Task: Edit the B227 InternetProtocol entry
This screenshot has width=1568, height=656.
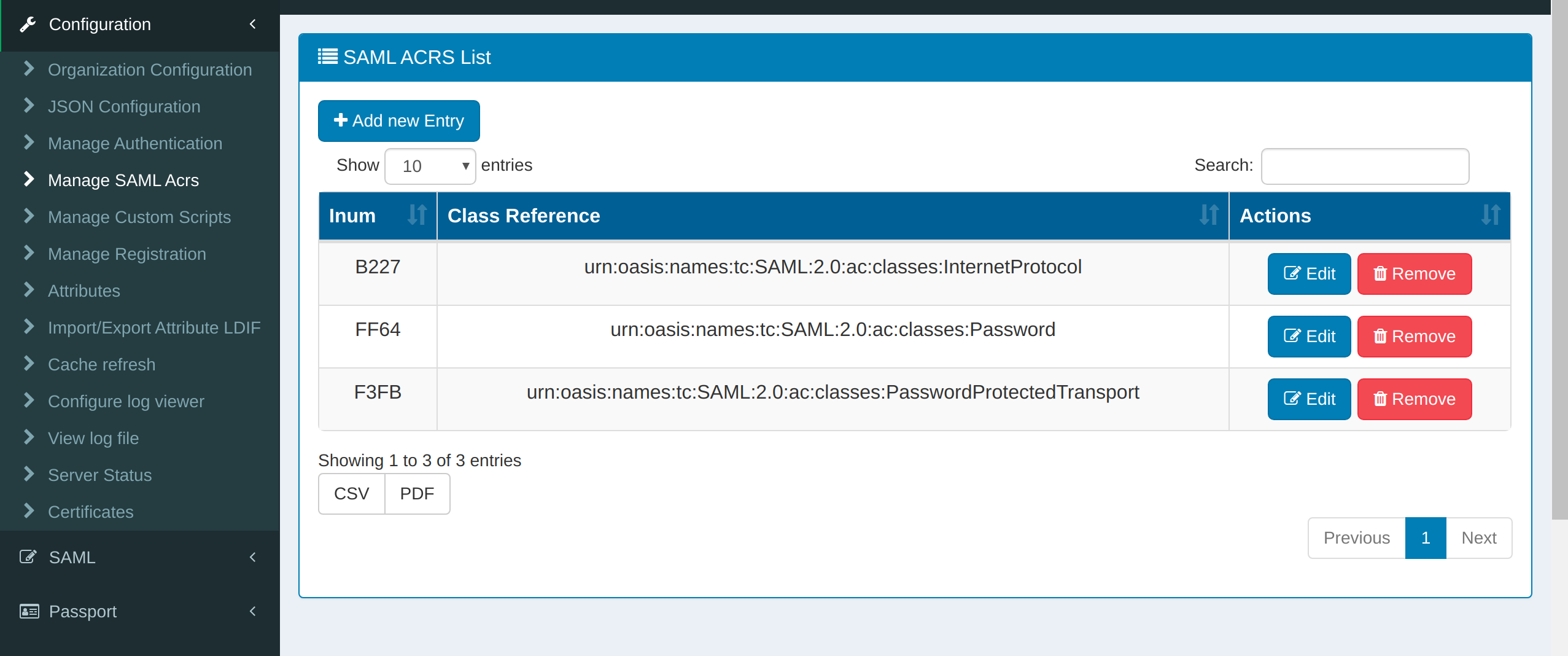Action: pyautogui.click(x=1309, y=274)
